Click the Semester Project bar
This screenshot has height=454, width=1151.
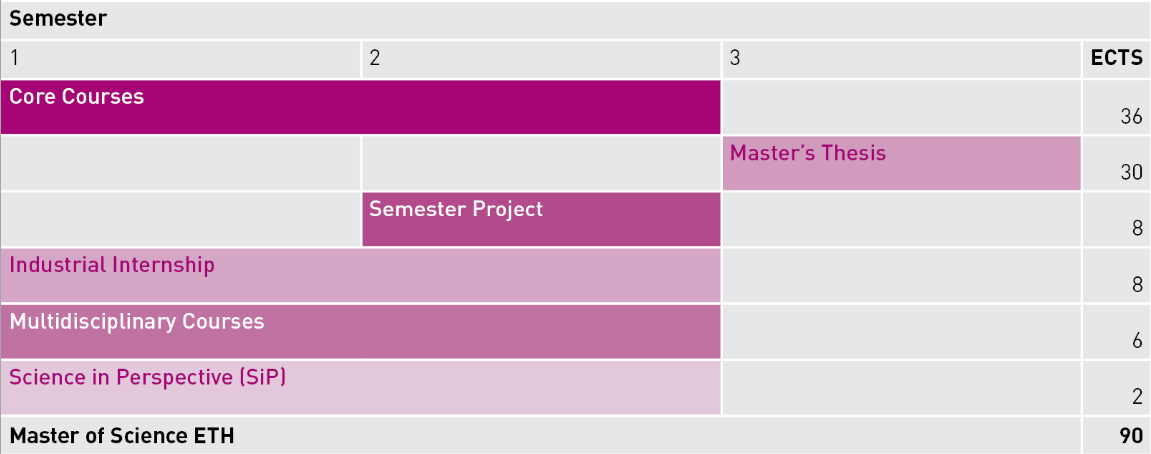(542, 220)
